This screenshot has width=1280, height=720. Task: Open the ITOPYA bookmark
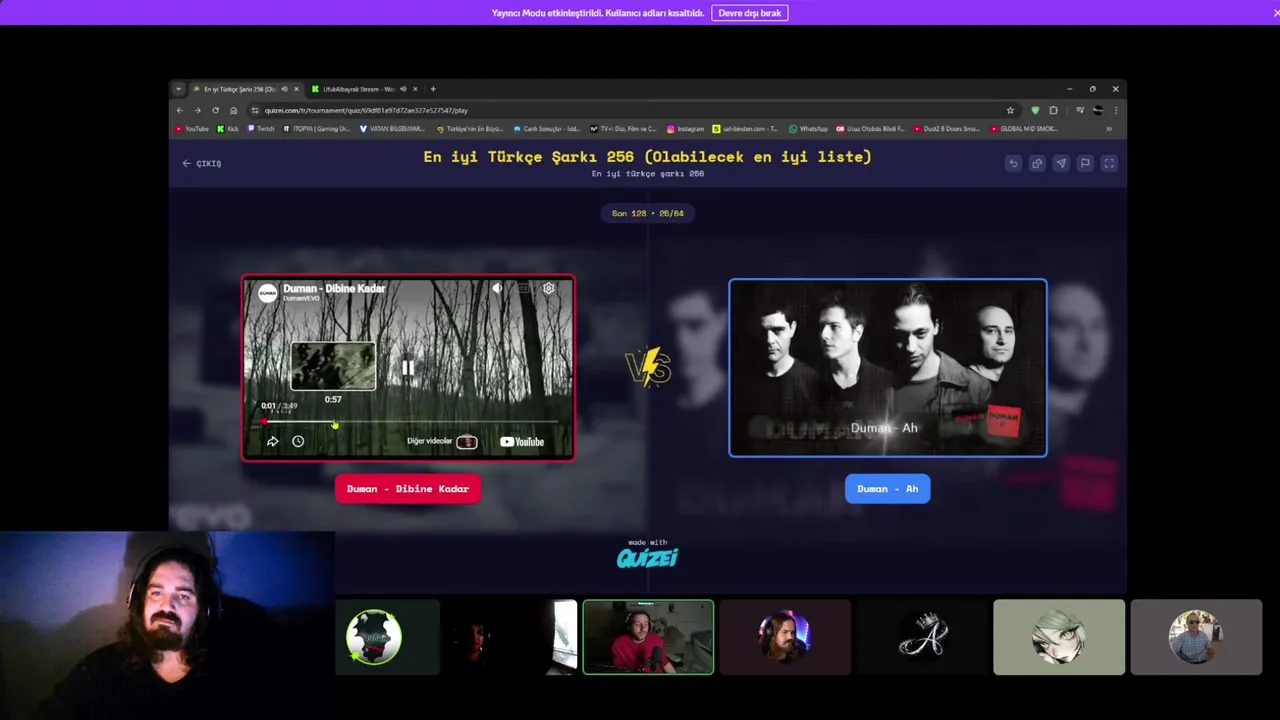click(317, 129)
